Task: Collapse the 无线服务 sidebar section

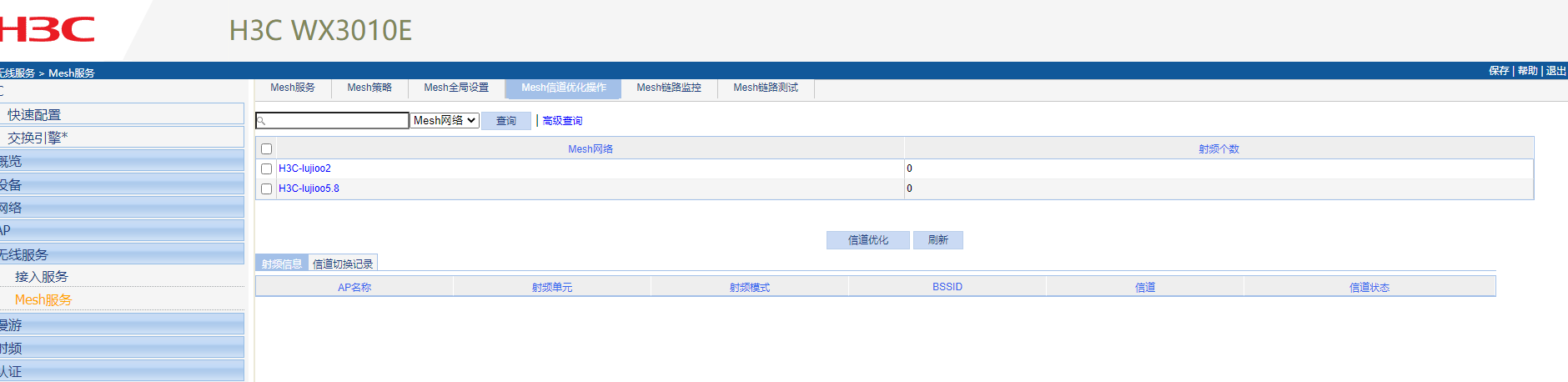Action: point(122,254)
